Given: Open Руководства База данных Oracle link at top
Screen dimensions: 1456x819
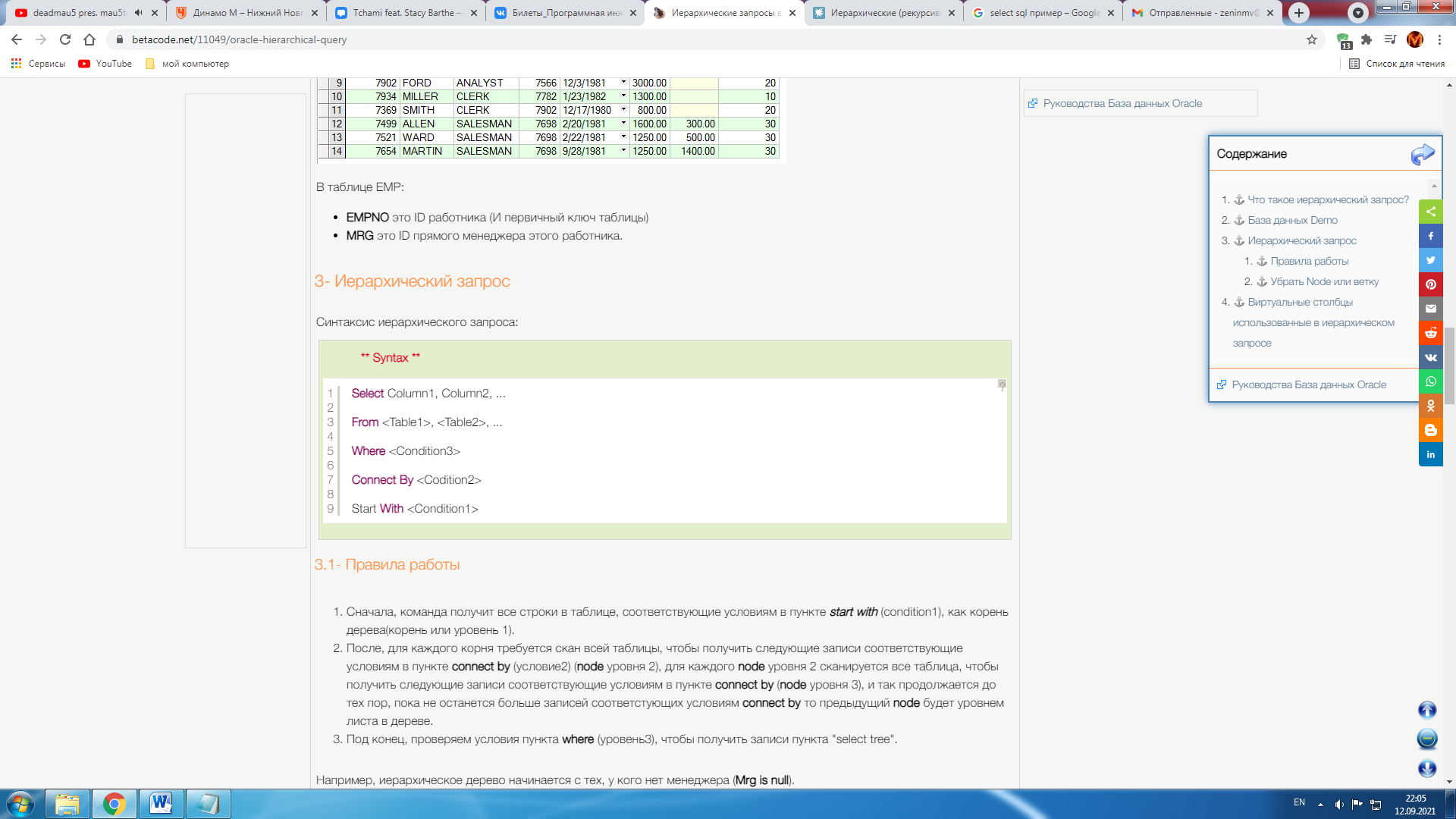Looking at the screenshot, I should pyautogui.click(x=1122, y=103).
